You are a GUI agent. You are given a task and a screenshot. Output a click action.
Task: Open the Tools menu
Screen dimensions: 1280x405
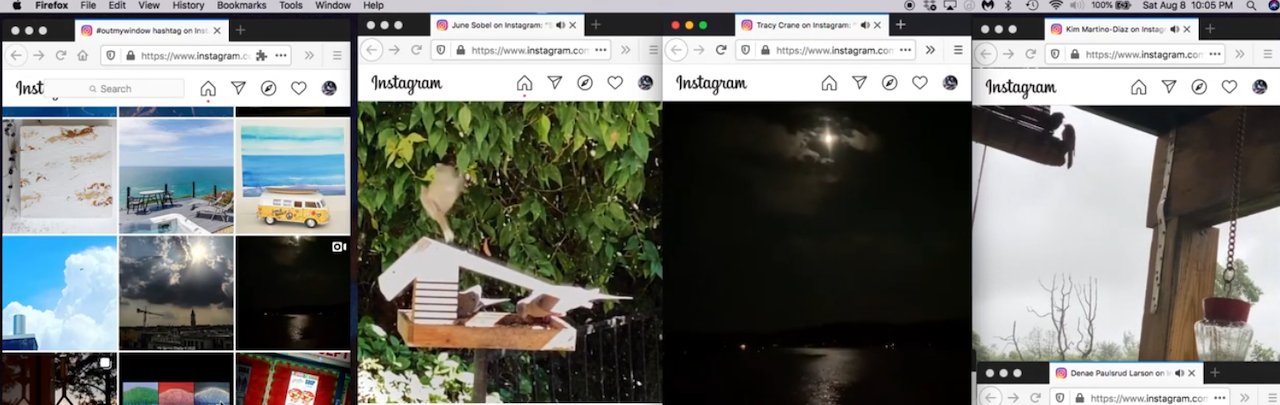pyautogui.click(x=291, y=6)
